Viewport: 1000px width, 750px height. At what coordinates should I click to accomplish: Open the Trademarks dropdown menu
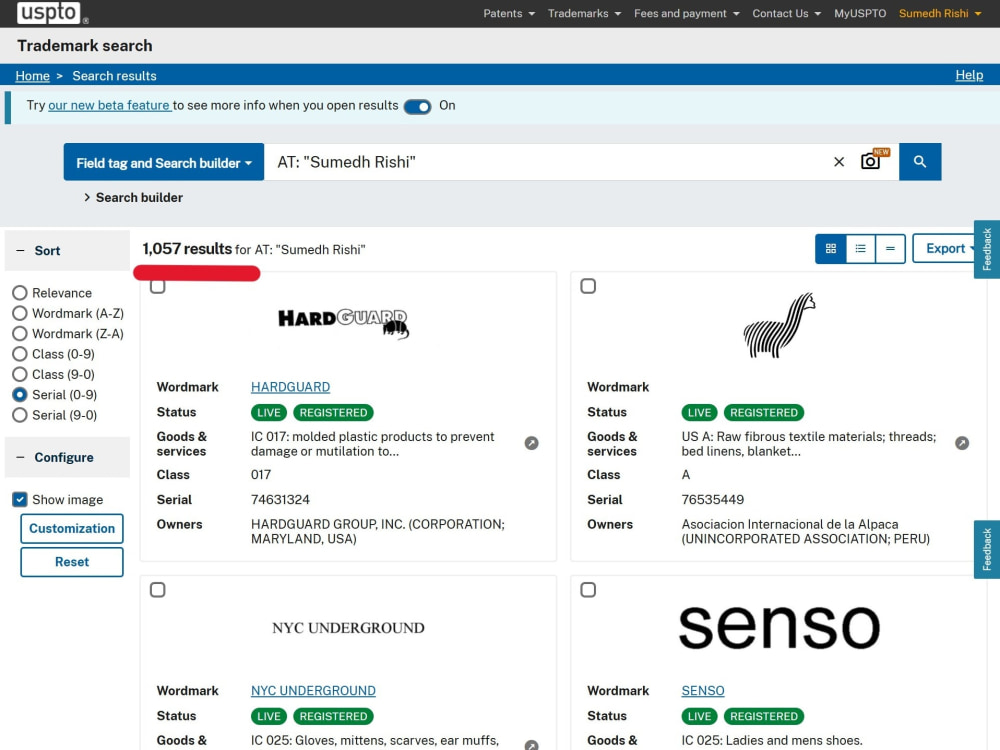[584, 13]
